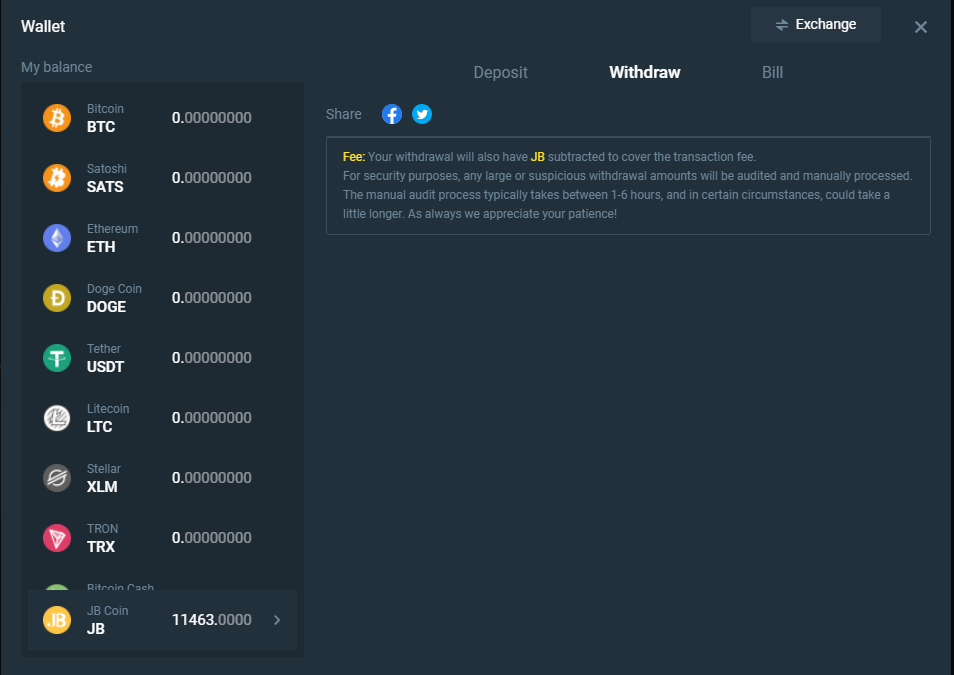Click the Ethereum ETH diamond icon
Screen dimensions: 954x675
pyautogui.click(x=57, y=238)
